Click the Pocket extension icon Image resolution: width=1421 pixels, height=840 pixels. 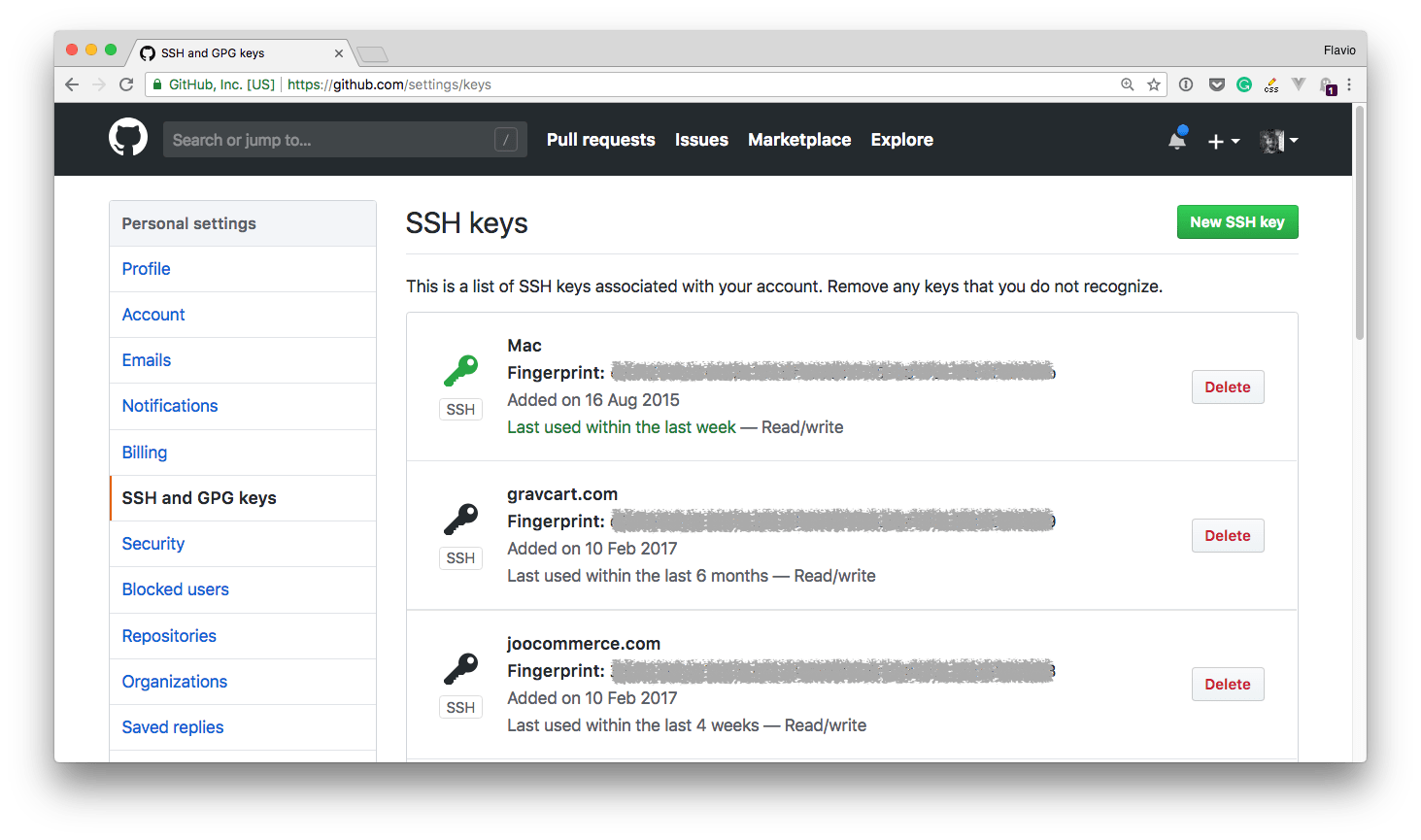(x=1216, y=84)
